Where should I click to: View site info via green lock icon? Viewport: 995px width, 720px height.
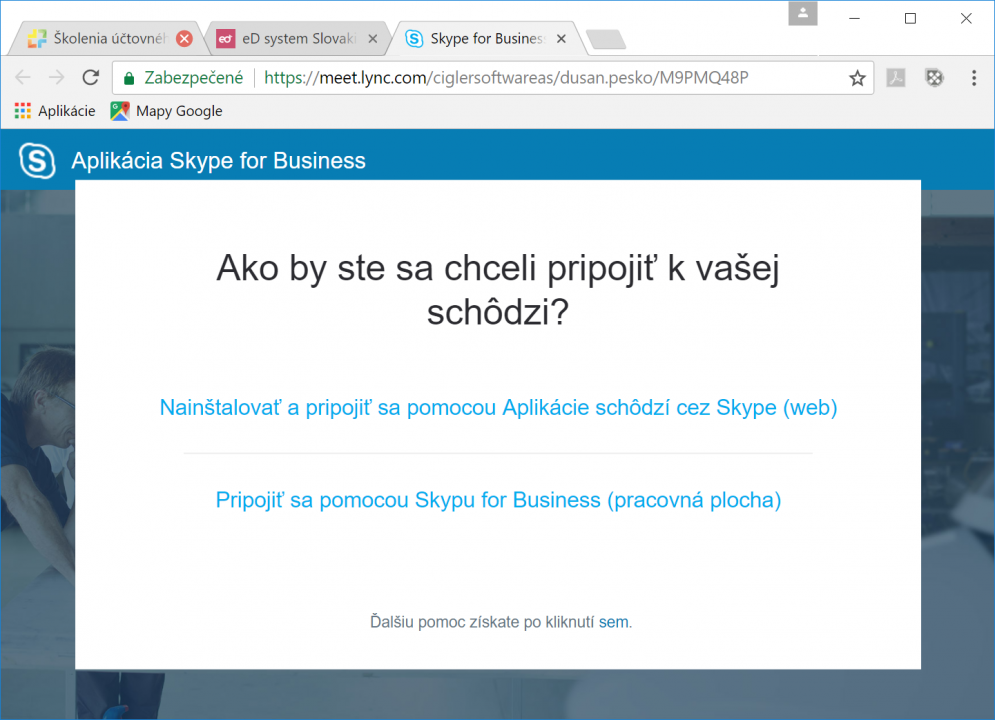(129, 78)
